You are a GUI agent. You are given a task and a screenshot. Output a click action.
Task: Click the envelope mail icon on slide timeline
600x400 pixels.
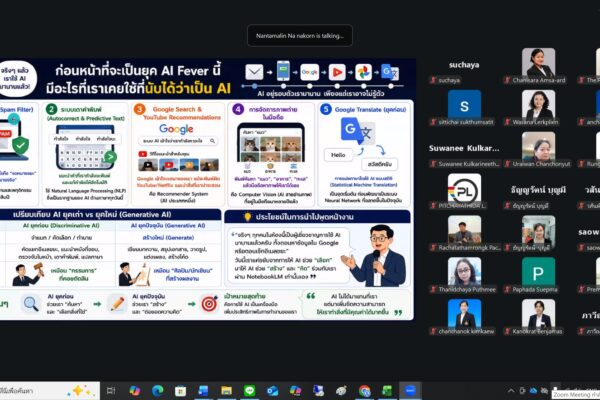[x=254, y=72]
